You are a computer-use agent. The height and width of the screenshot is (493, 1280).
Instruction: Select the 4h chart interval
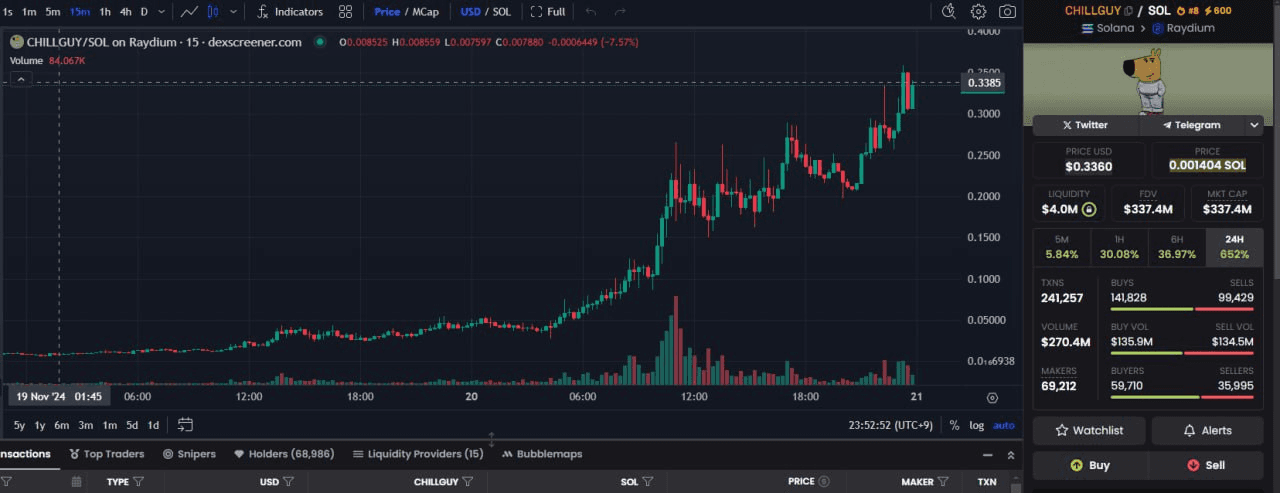(x=125, y=12)
